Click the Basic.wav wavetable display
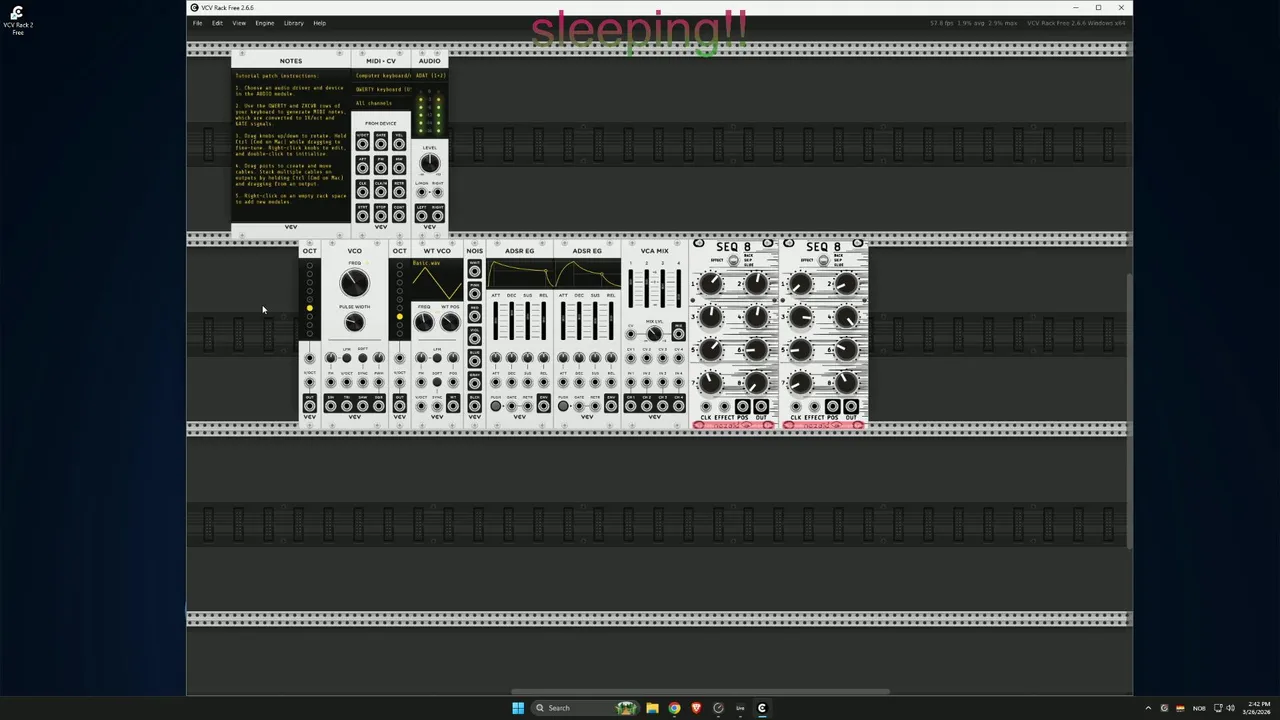The height and width of the screenshot is (720, 1280). pyautogui.click(x=437, y=279)
